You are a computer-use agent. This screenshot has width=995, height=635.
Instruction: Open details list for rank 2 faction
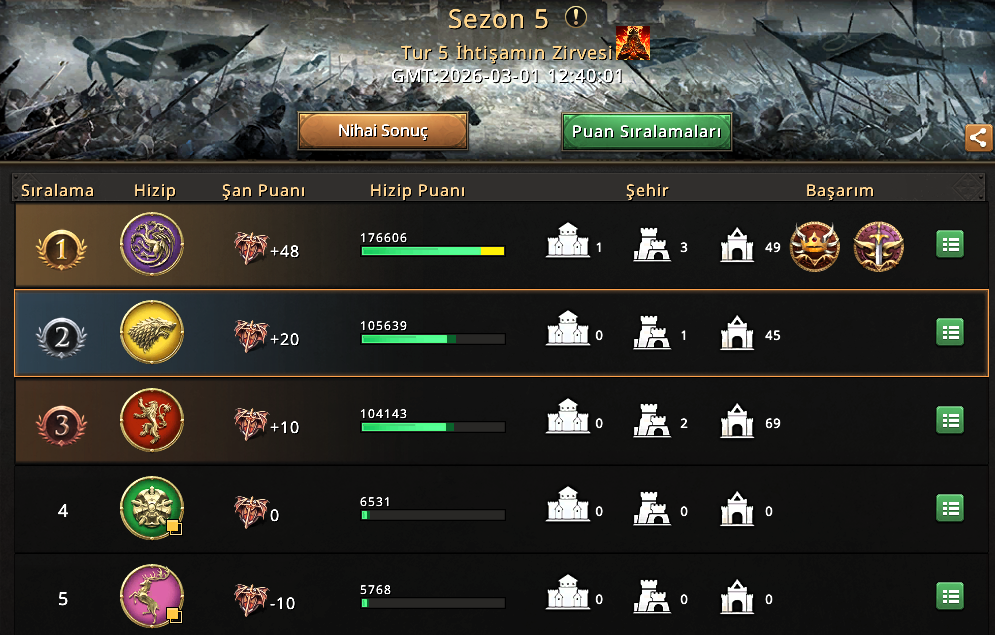pos(950,332)
